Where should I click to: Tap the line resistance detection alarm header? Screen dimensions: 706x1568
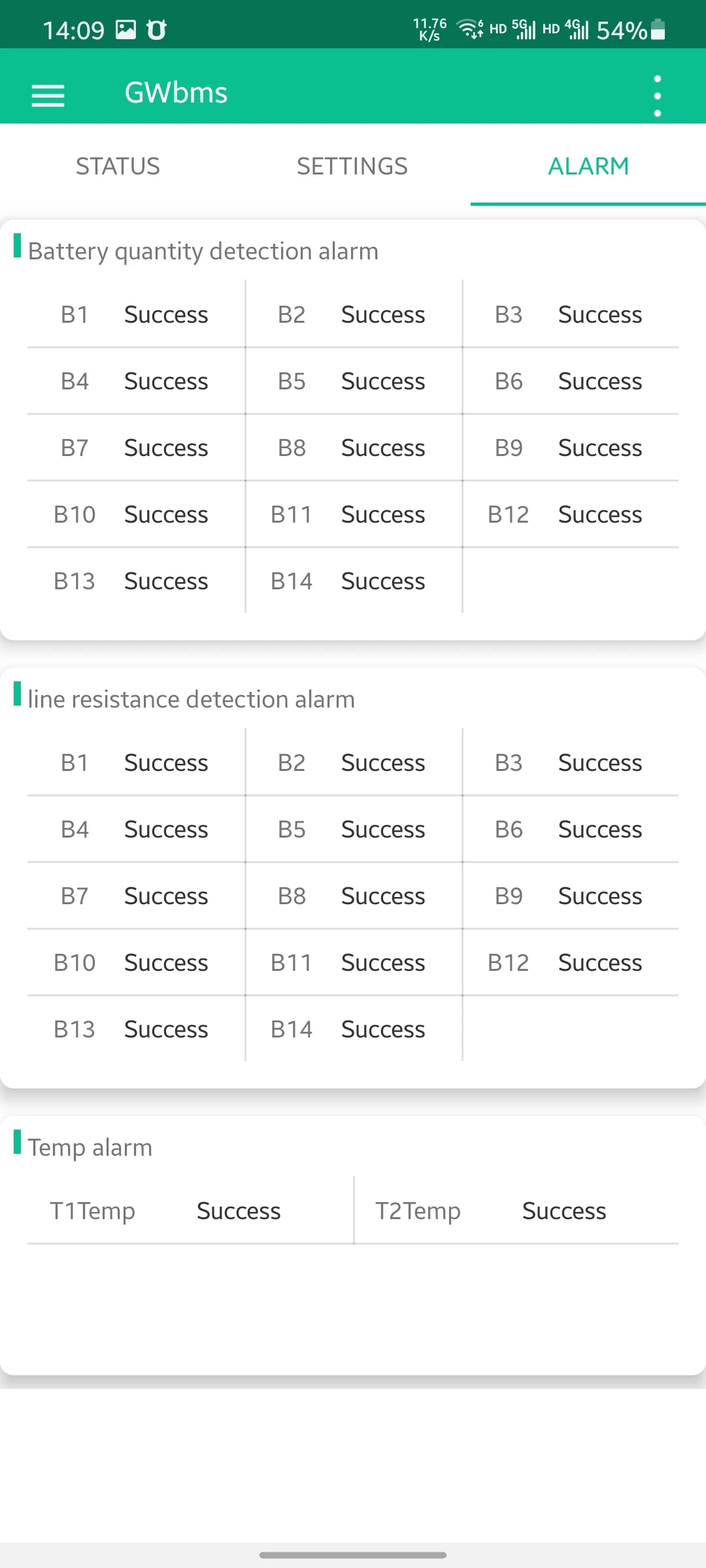[192, 699]
